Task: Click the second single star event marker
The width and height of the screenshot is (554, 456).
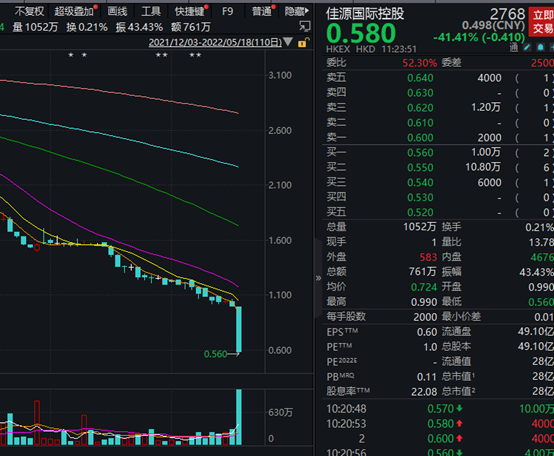Action: pyautogui.click(x=84, y=55)
